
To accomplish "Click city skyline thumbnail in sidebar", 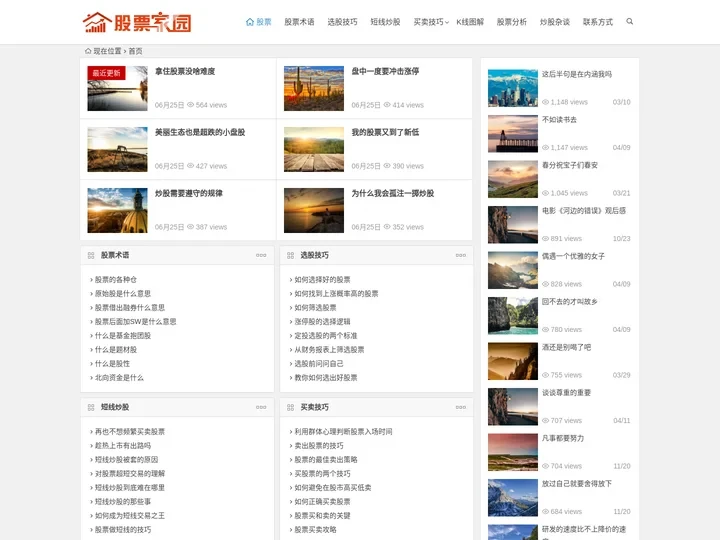I will 512,88.
